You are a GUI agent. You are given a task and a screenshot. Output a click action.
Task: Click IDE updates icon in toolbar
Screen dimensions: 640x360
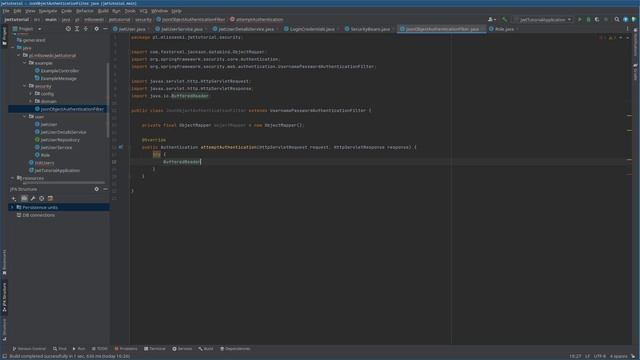625,19
